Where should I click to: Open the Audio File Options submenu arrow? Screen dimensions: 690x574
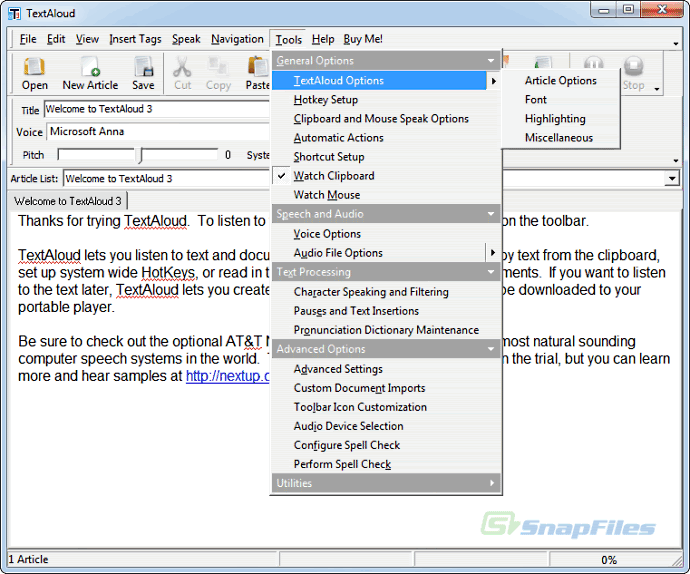[x=492, y=253]
